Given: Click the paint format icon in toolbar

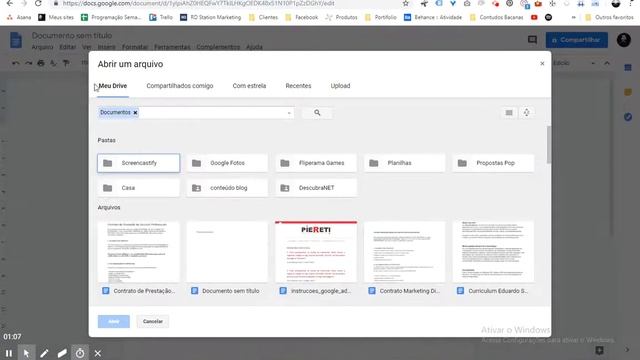Looking at the screenshot, I should (66, 63).
